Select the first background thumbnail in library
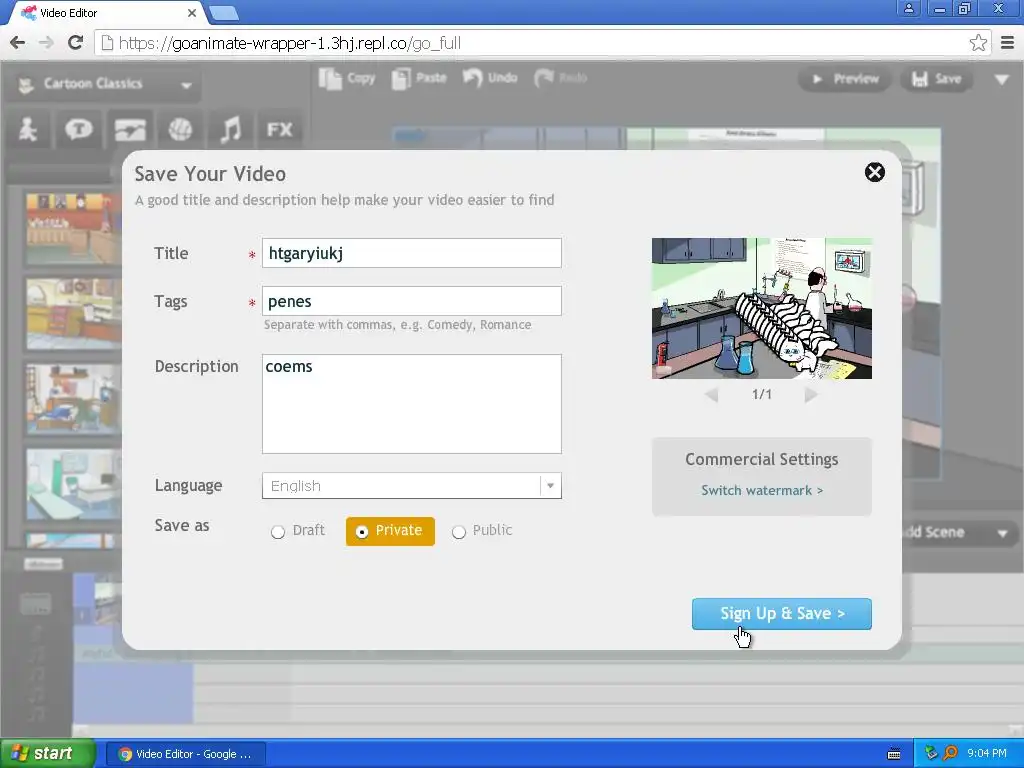 pyautogui.click(x=73, y=229)
